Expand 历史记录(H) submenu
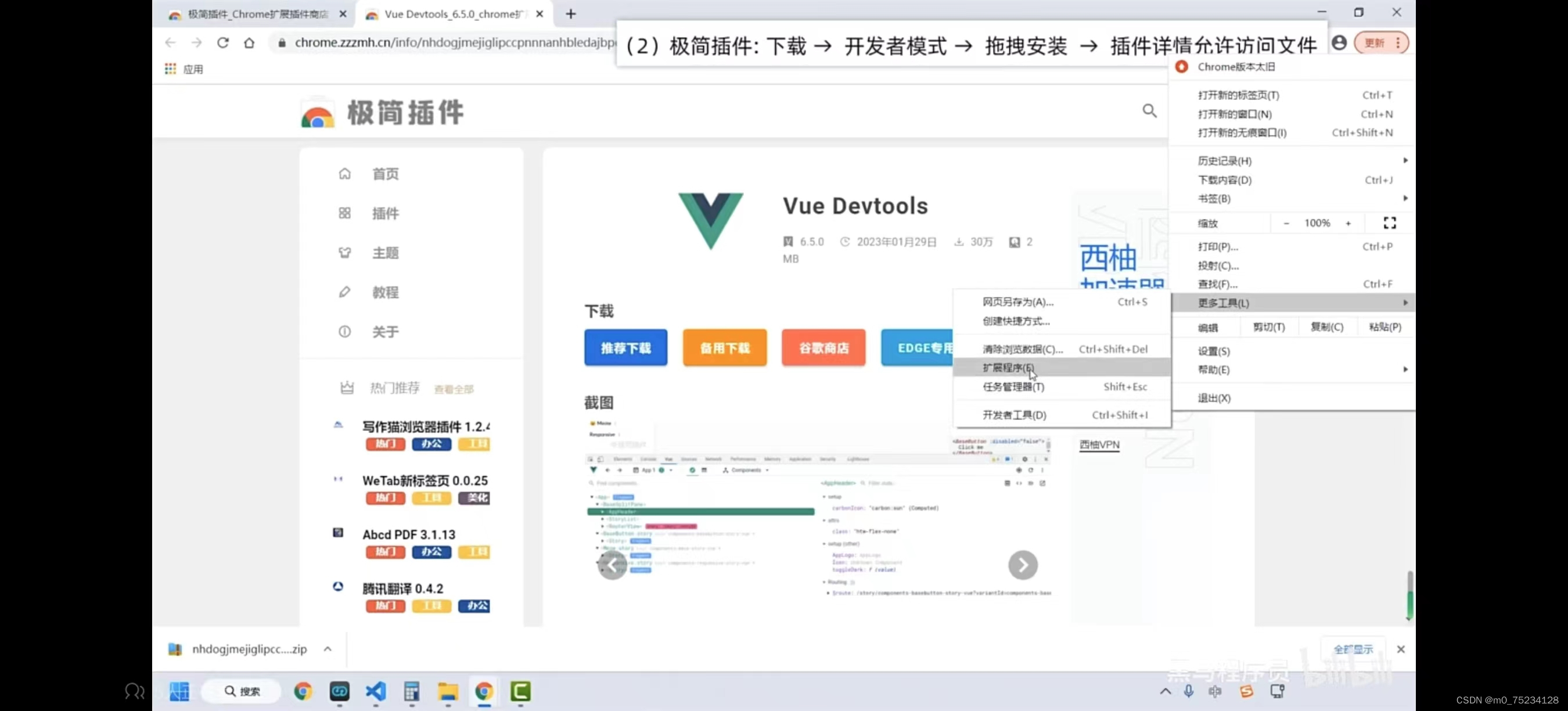Screen dimensions: 1568x711 [1292, 161]
